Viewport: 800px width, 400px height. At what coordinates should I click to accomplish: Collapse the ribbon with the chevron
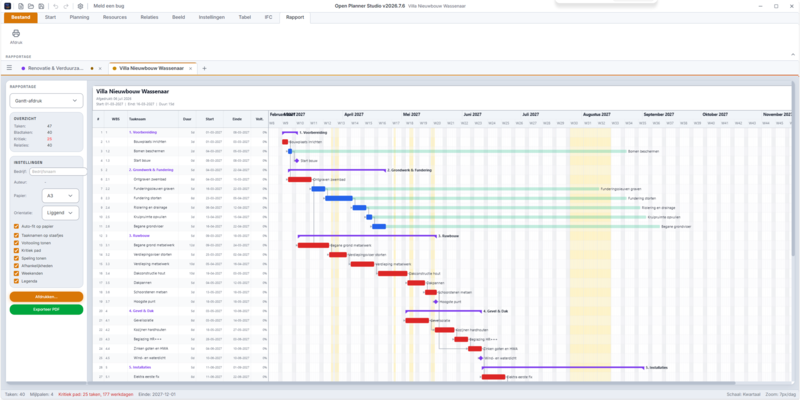(793, 55)
